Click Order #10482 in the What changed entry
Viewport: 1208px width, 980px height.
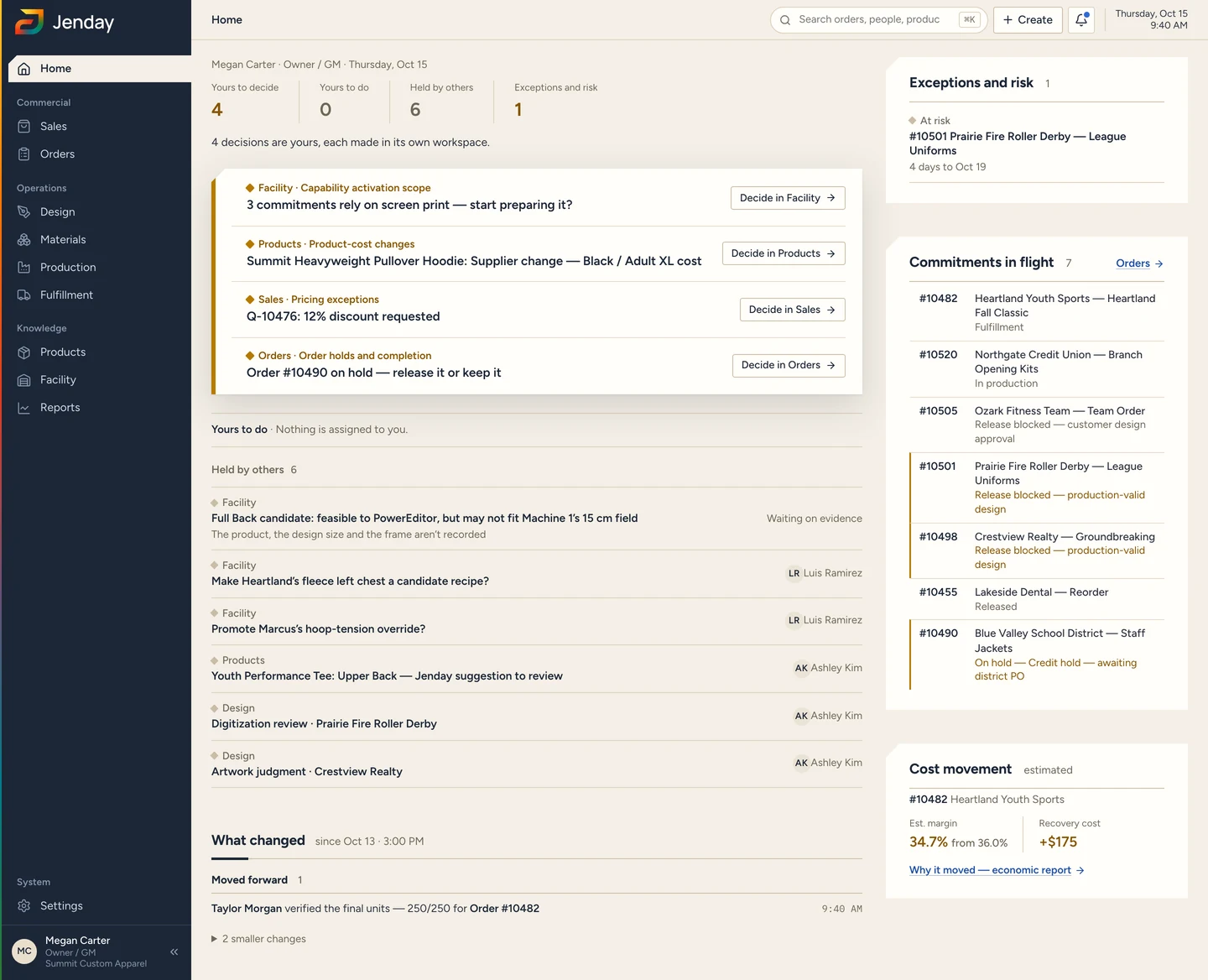pos(504,909)
